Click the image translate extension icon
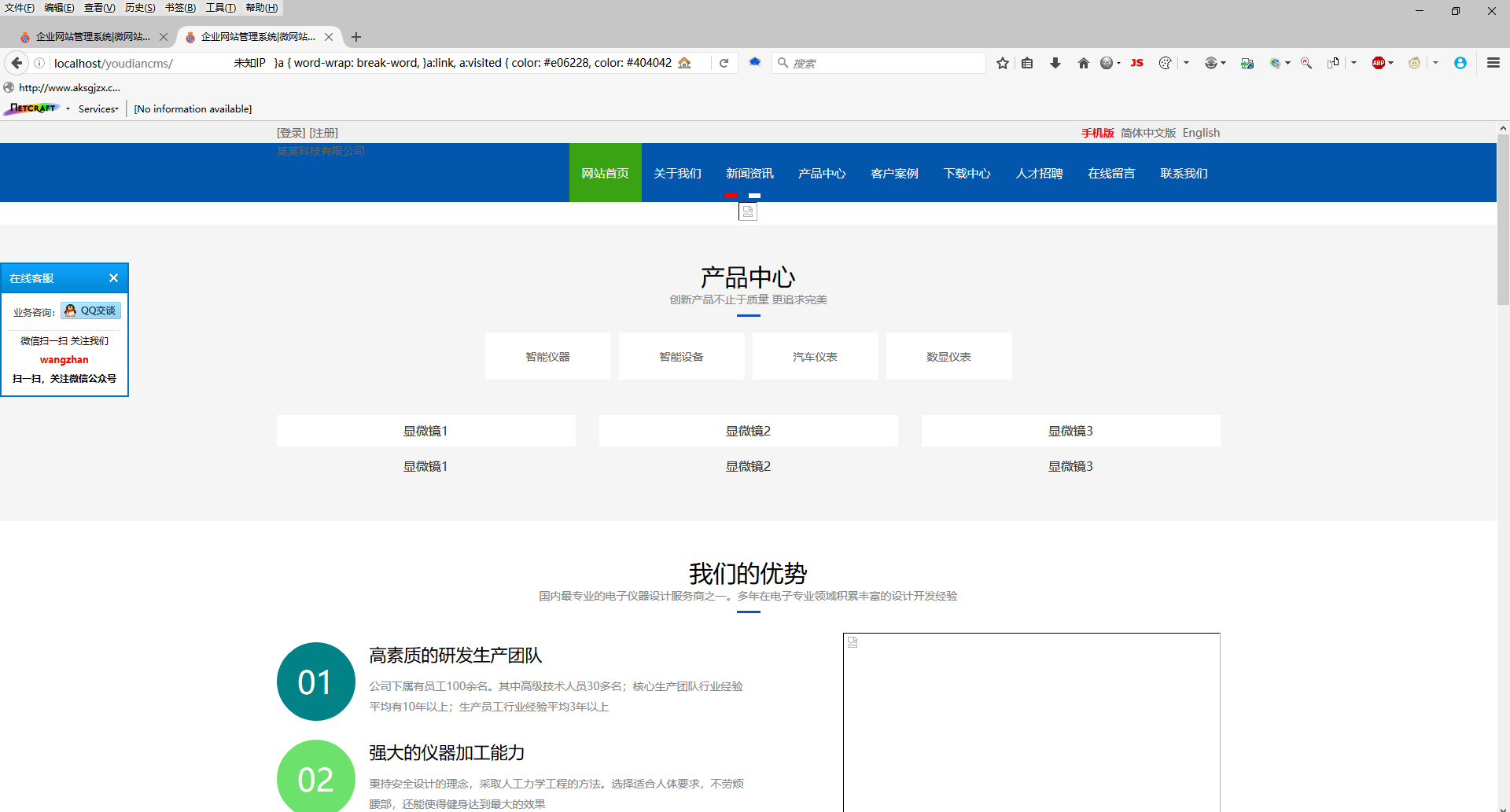 (x=1247, y=63)
